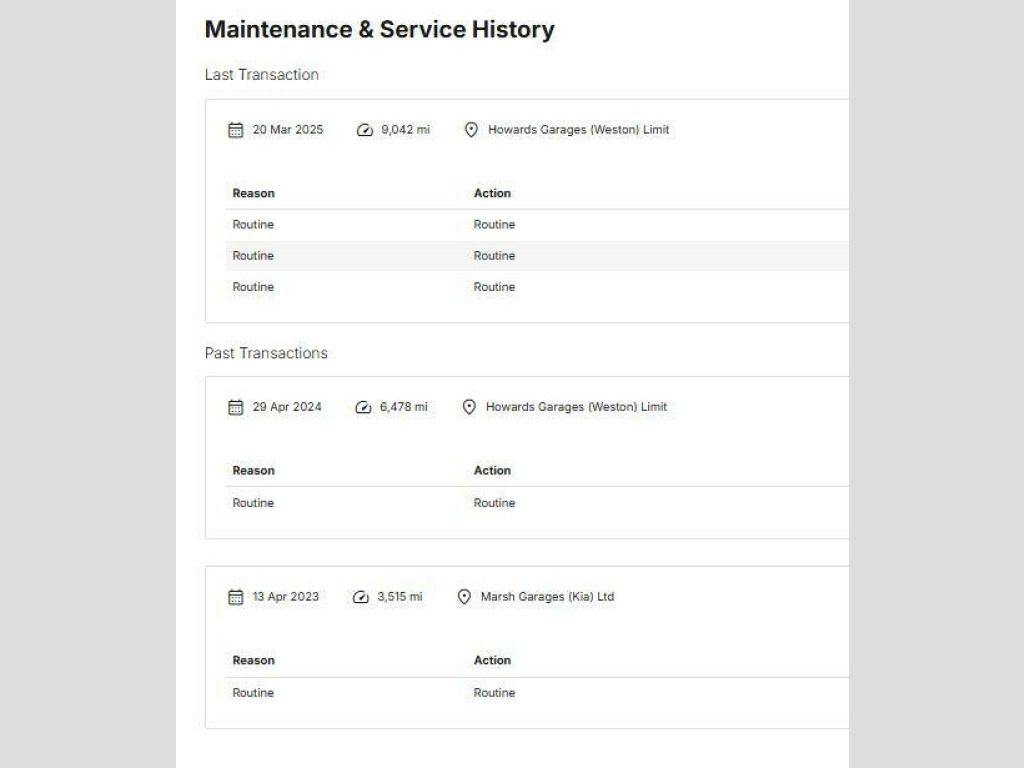The width and height of the screenshot is (1024, 768).
Task: Click the odometer icon next to 3,515 mi
Action: [x=361, y=597]
